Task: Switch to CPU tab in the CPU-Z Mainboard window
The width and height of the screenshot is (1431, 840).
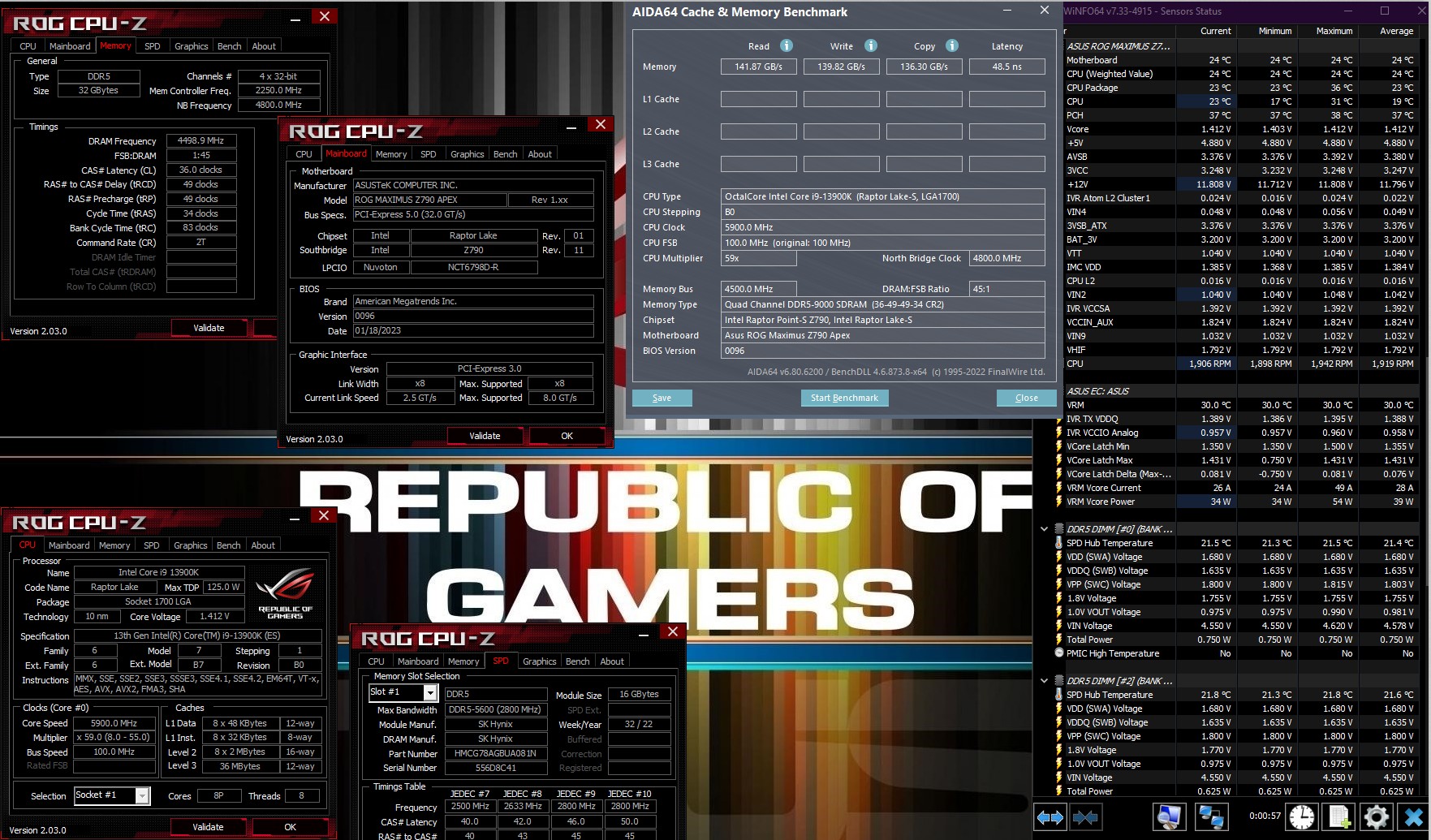Action: [304, 154]
